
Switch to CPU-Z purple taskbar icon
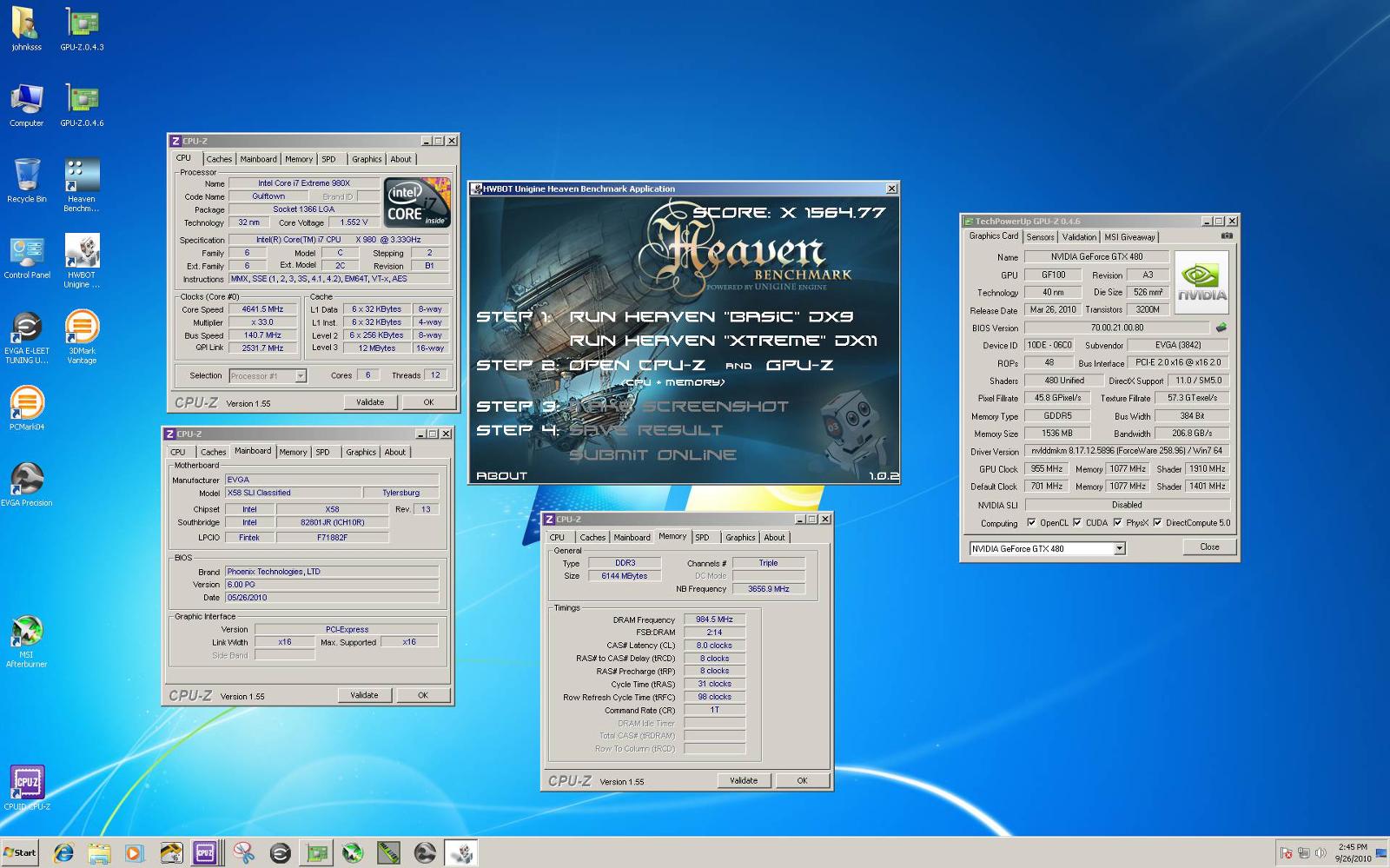(x=204, y=853)
